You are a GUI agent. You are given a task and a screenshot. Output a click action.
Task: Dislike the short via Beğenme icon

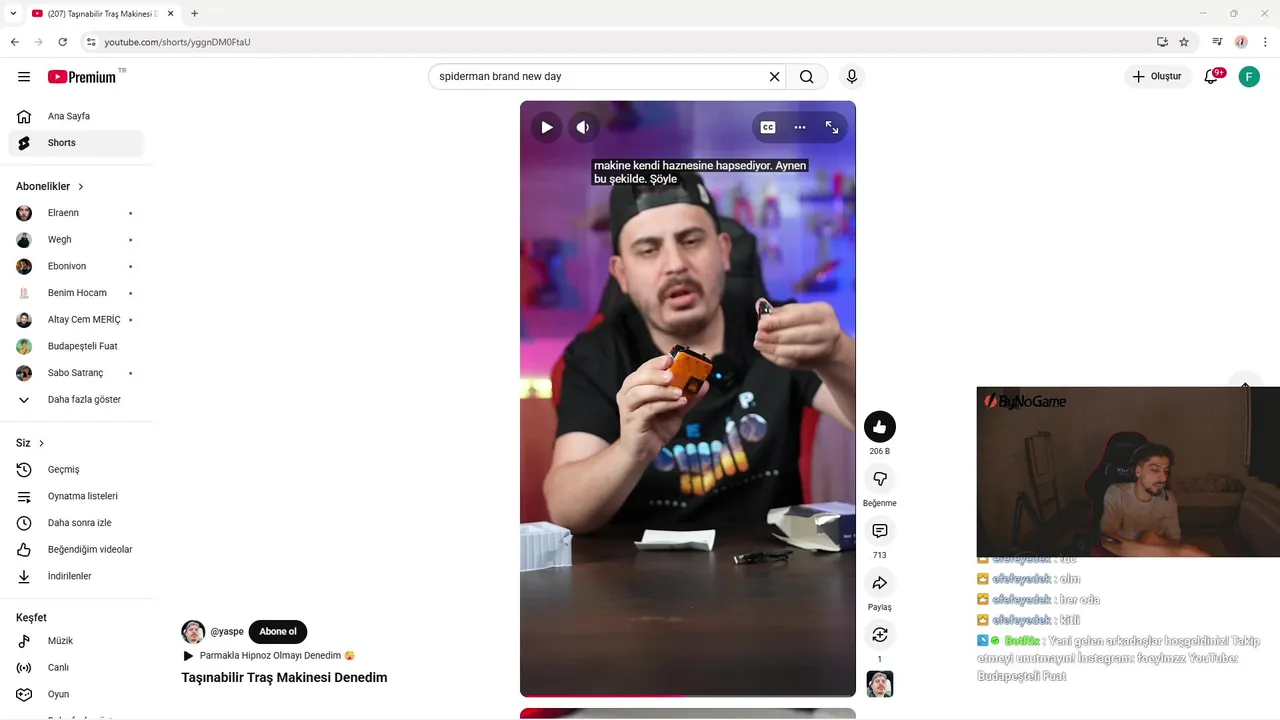[x=880, y=479]
